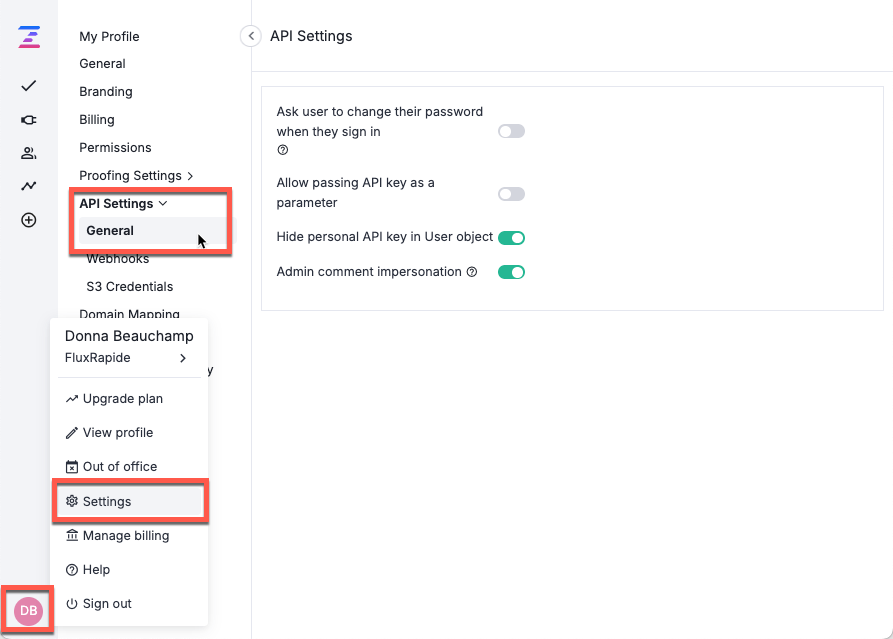Open Settings from the profile menu
This screenshot has width=893, height=639.
[107, 501]
